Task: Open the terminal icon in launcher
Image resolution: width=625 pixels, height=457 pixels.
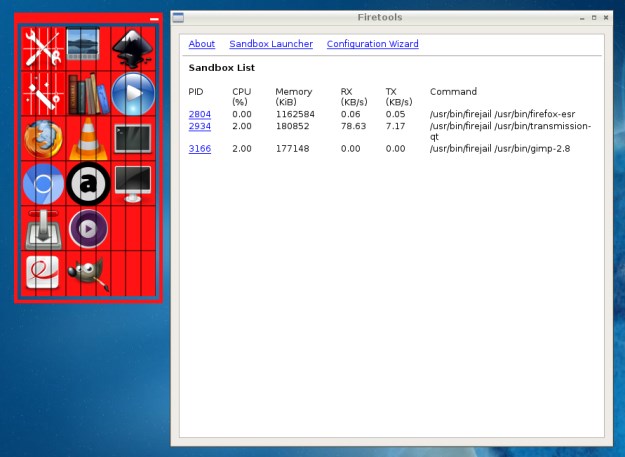Action: 133,138
